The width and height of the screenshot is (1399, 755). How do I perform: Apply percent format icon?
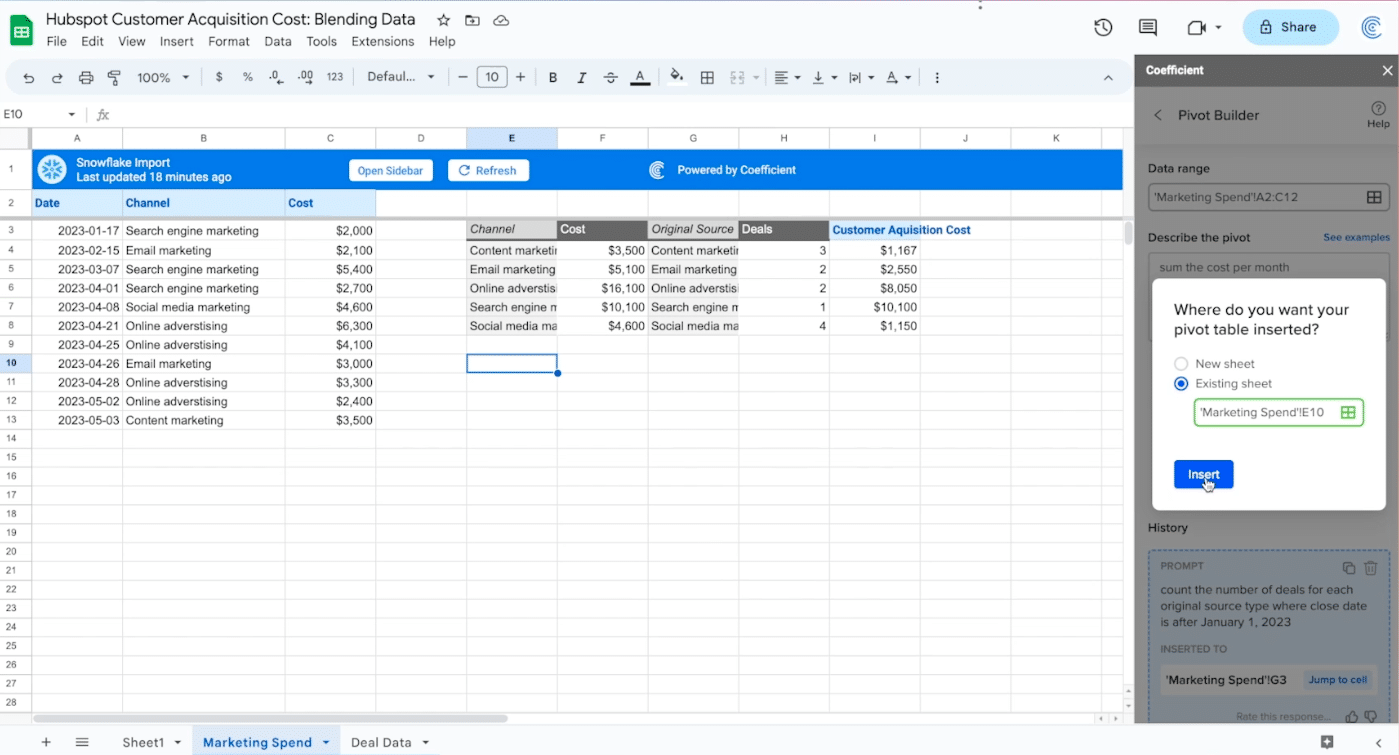tap(247, 77)
